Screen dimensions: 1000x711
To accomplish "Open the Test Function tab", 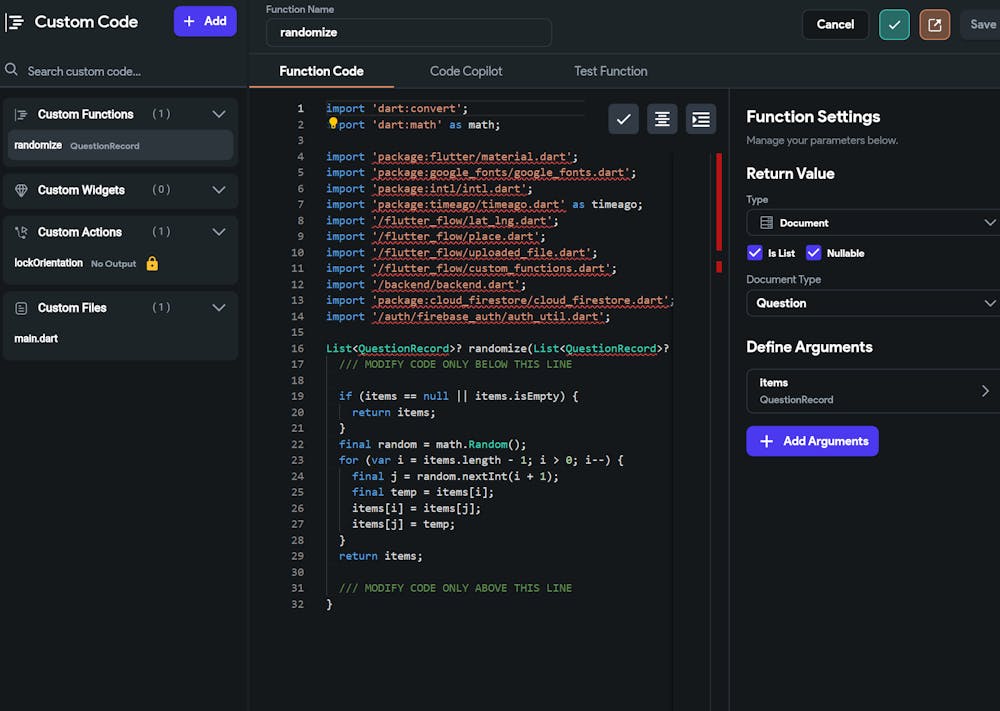I will point(610,71).
